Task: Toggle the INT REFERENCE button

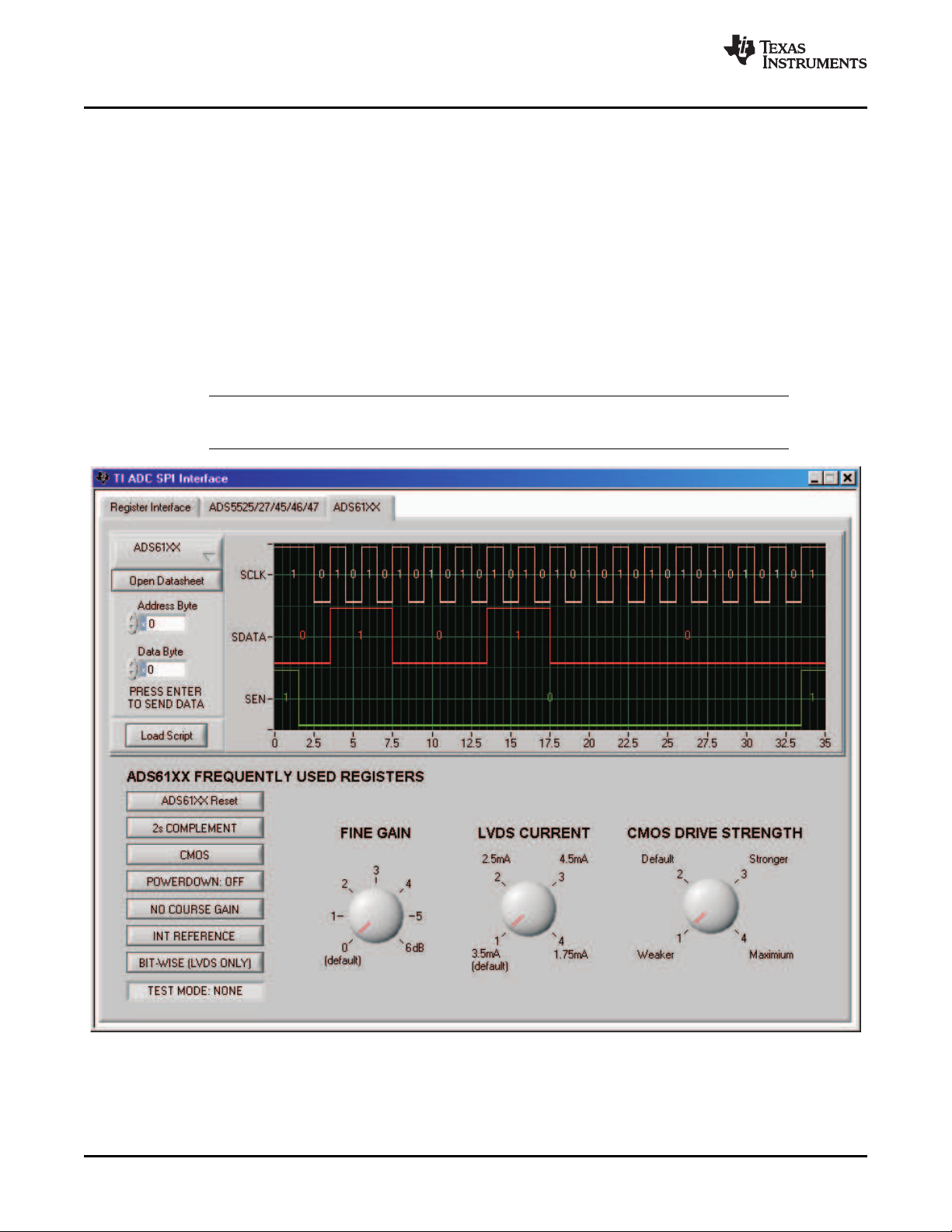Action: (x=195, y=936)
